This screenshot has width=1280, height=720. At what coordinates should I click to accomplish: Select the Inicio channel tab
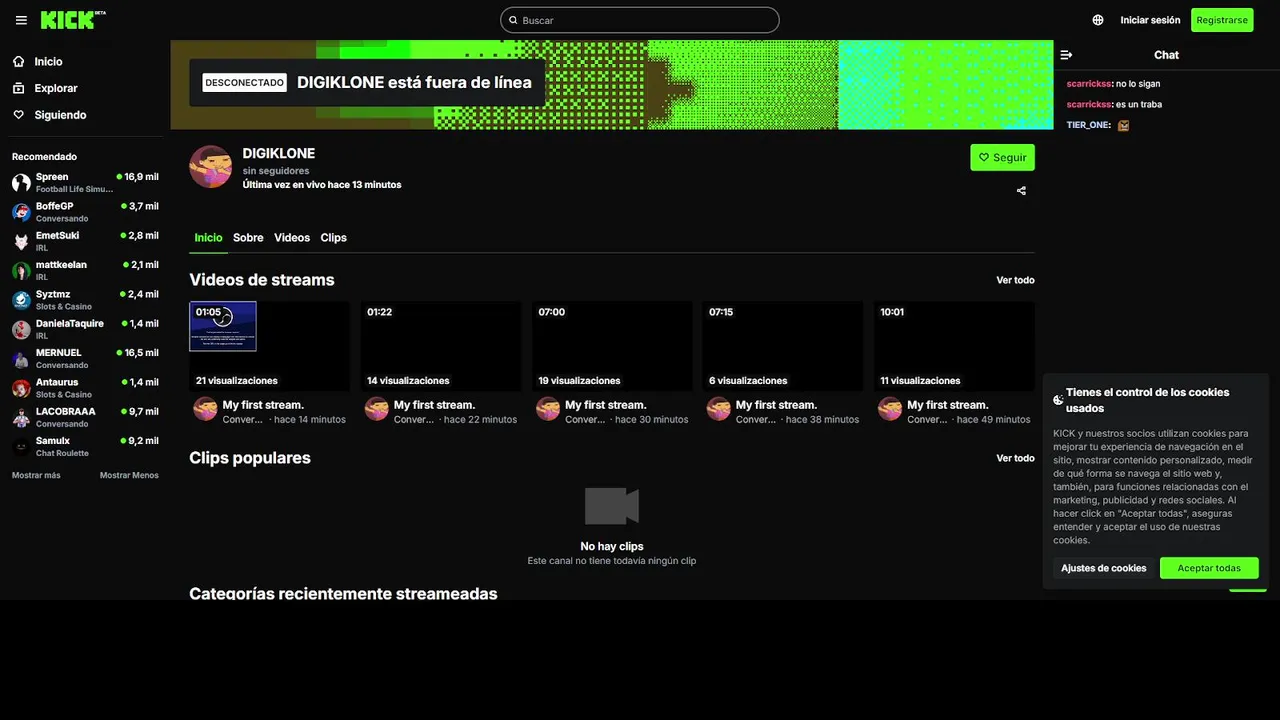208,238
